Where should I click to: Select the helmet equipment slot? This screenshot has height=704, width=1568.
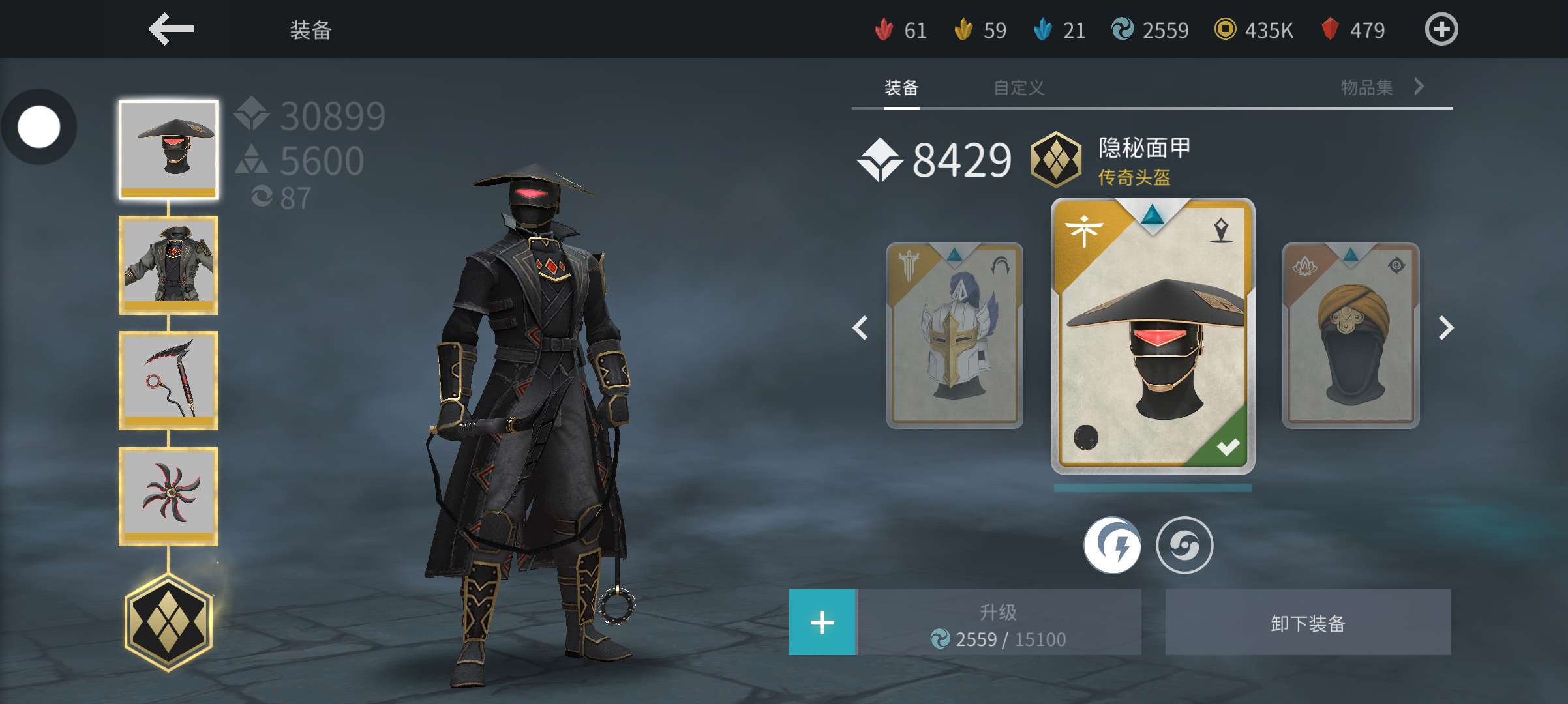tap(168, 150)
